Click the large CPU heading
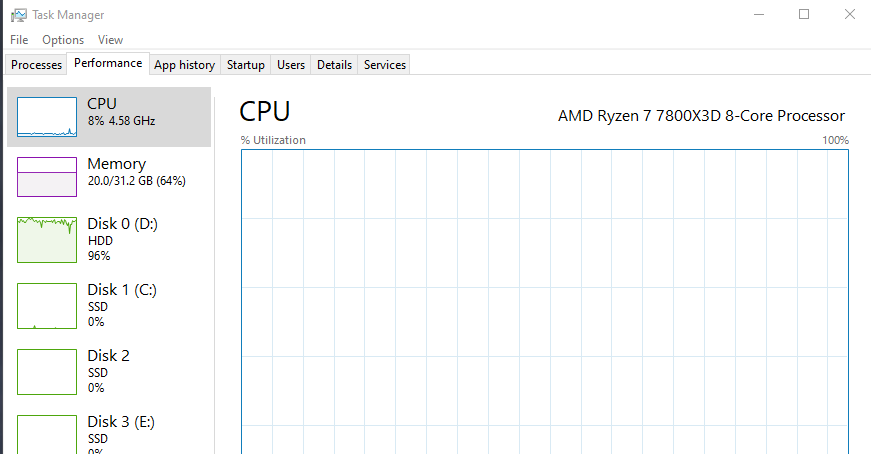Image resolution: width=871 pixels, height=454 pixels. (264, 111)
